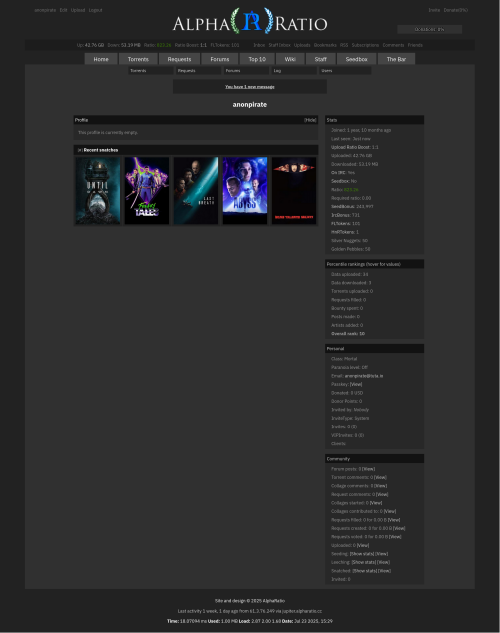Open the 'Abyss' movie poster thumbnail
The image size is (500, 633).
click(x=245, y=191)
